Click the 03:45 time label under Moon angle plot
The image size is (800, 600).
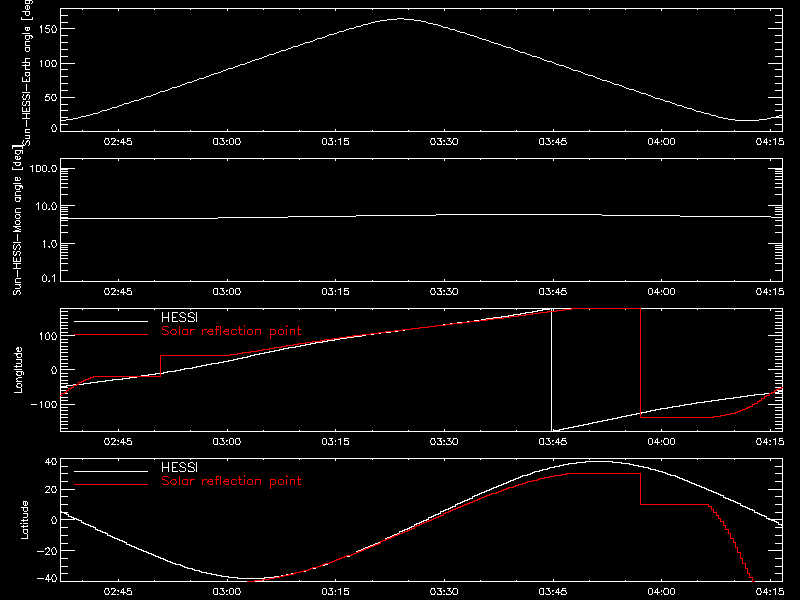[553, 292]
